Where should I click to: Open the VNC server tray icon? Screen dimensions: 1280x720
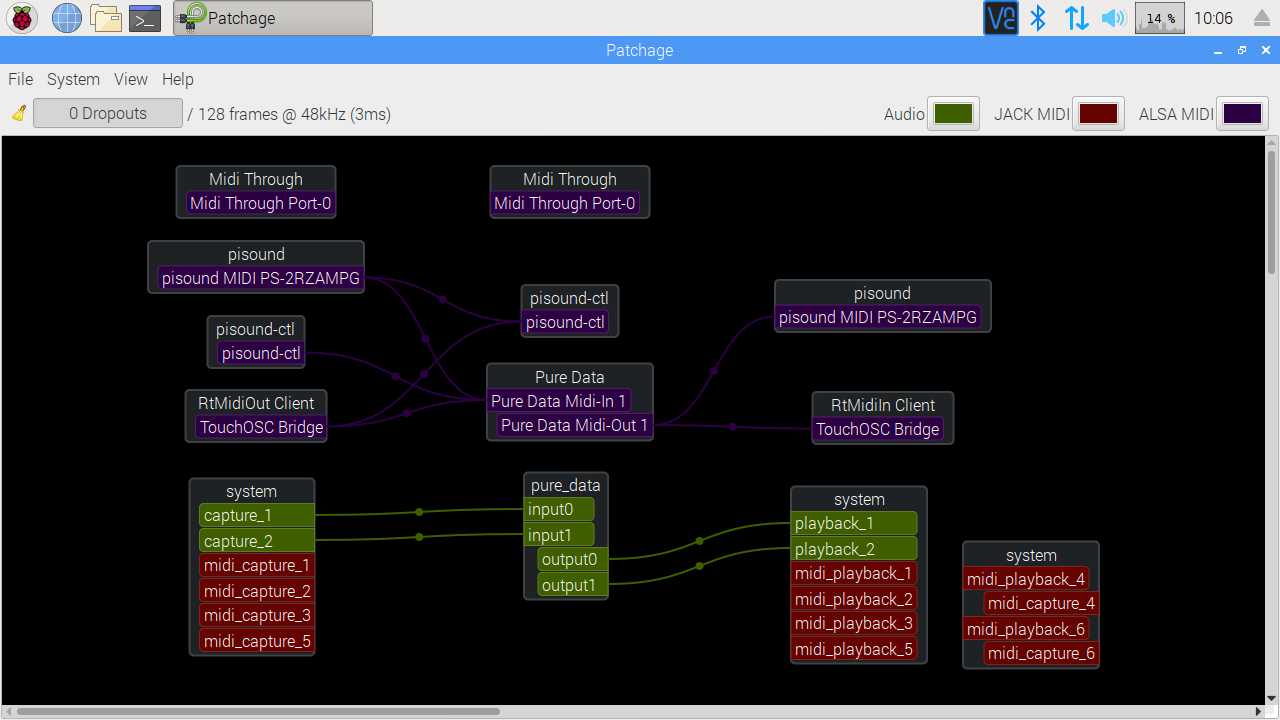pos(1000,18)
